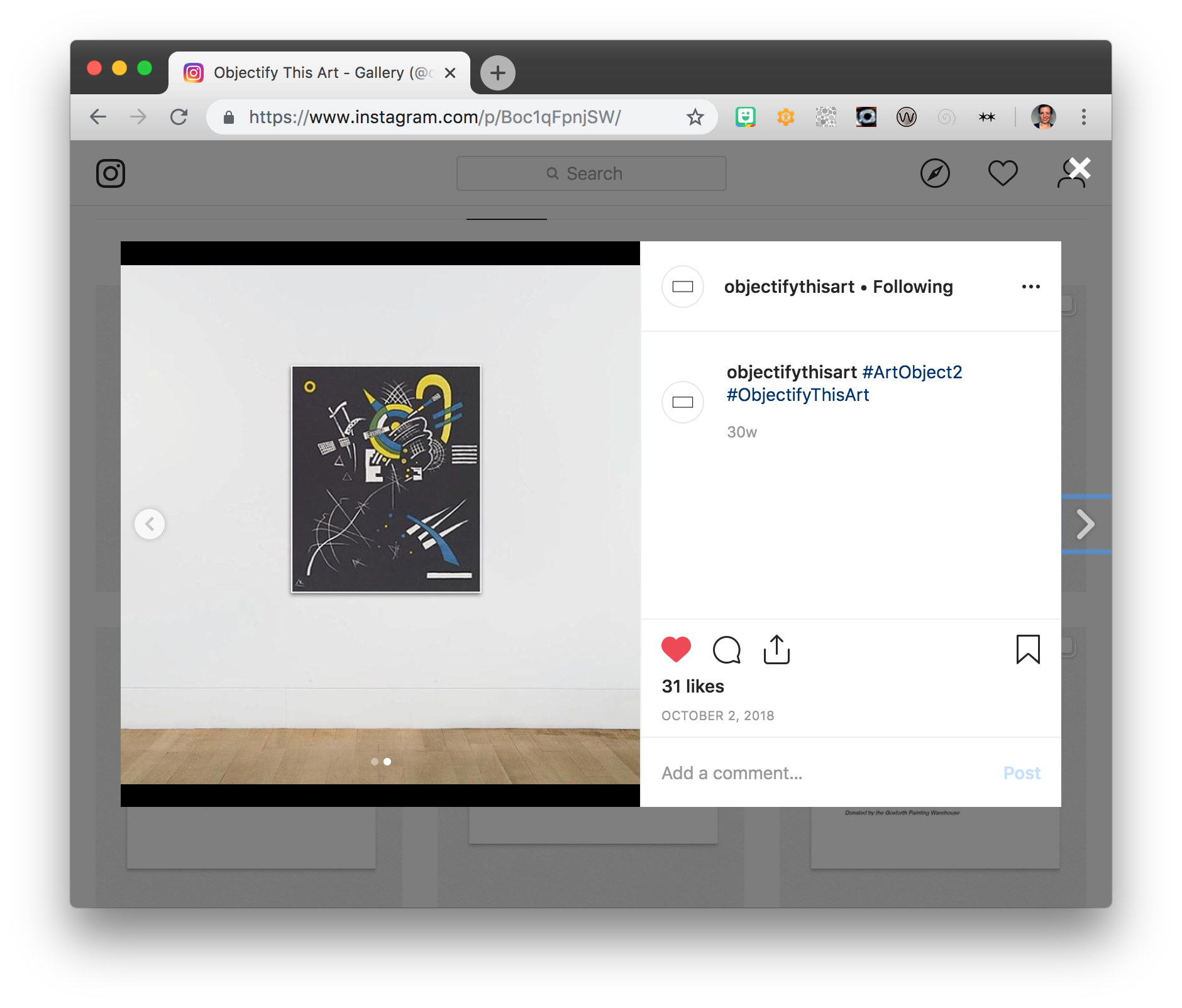This screenshot has width=1182, height=1008.
Task: Reload the page with the refresh icon
Action: [179, 117]
